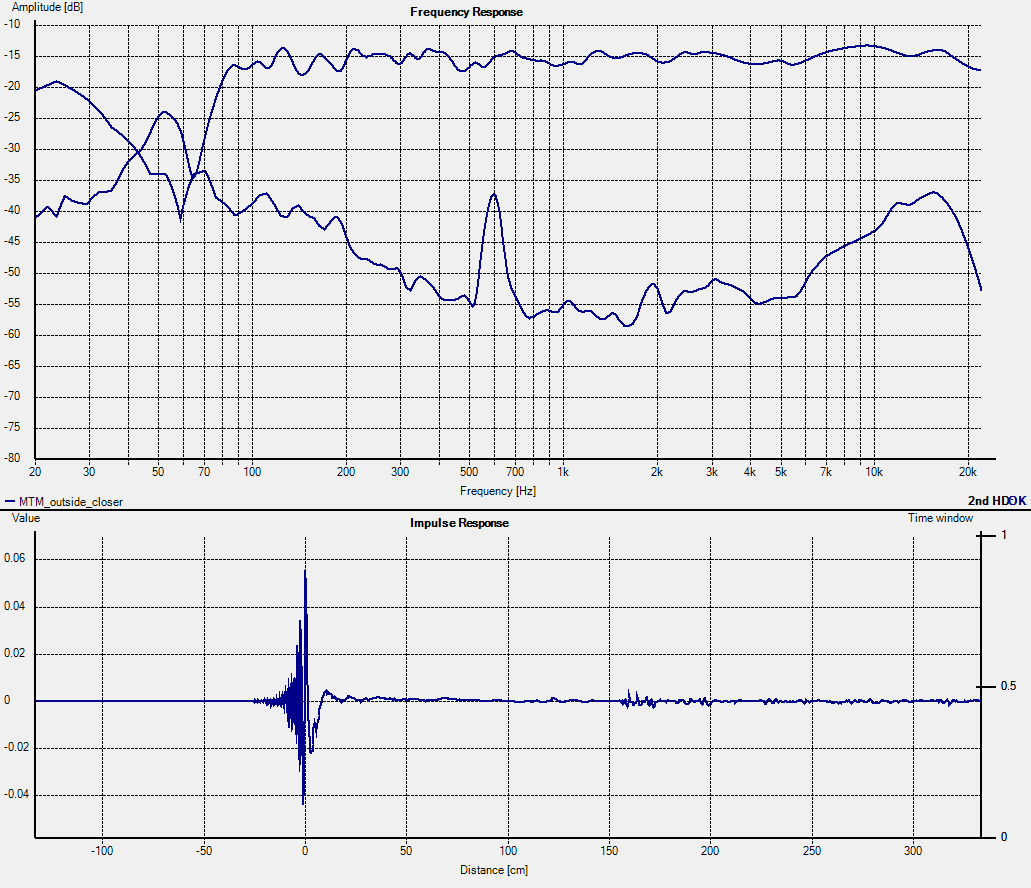Click the blue line swatch beside MTM_outside_closer
The height and width of the screenshot is (888, 1031).
click(10, 502)
